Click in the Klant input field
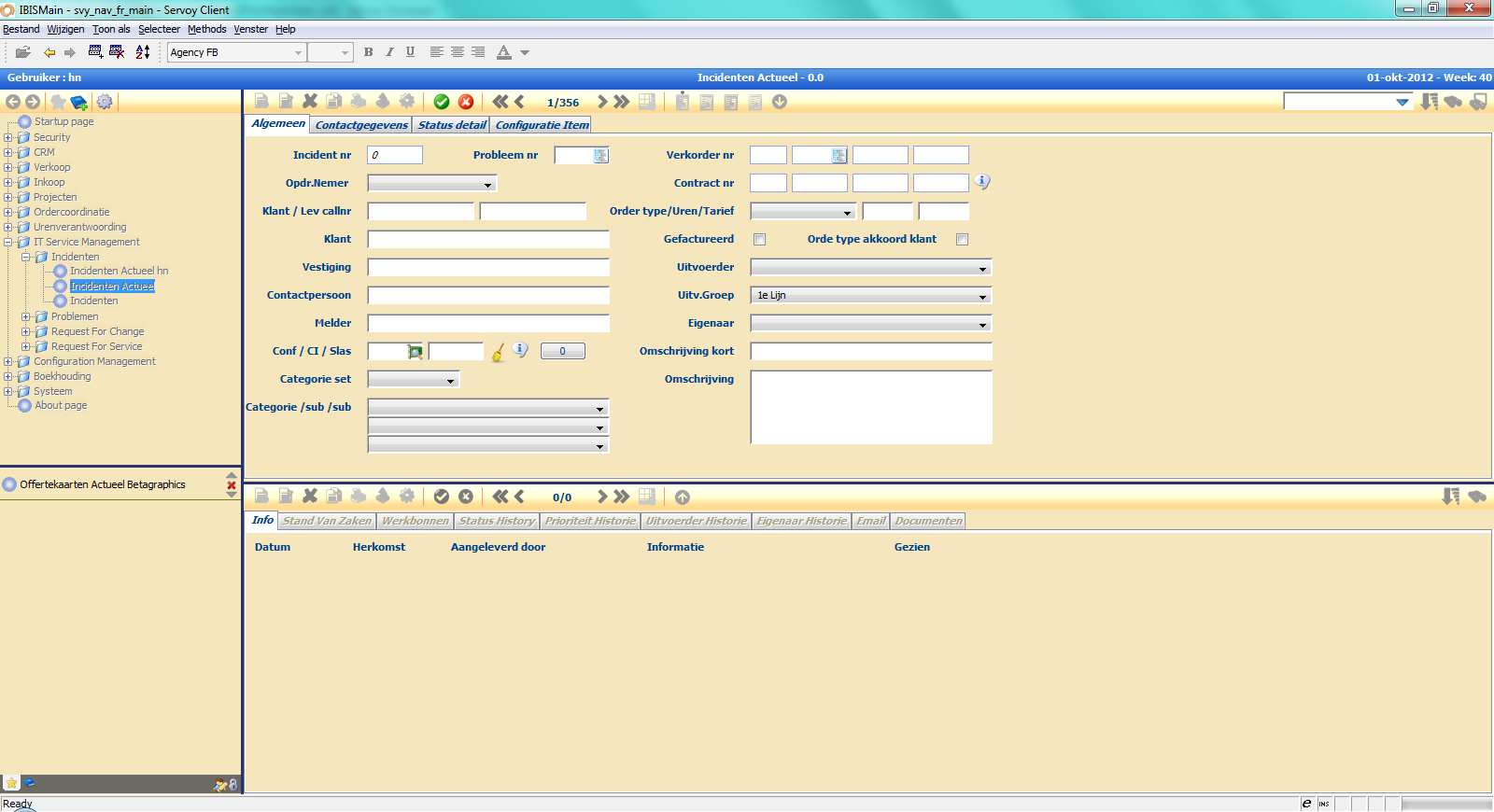1494x812 pixels. coord(488,239)
